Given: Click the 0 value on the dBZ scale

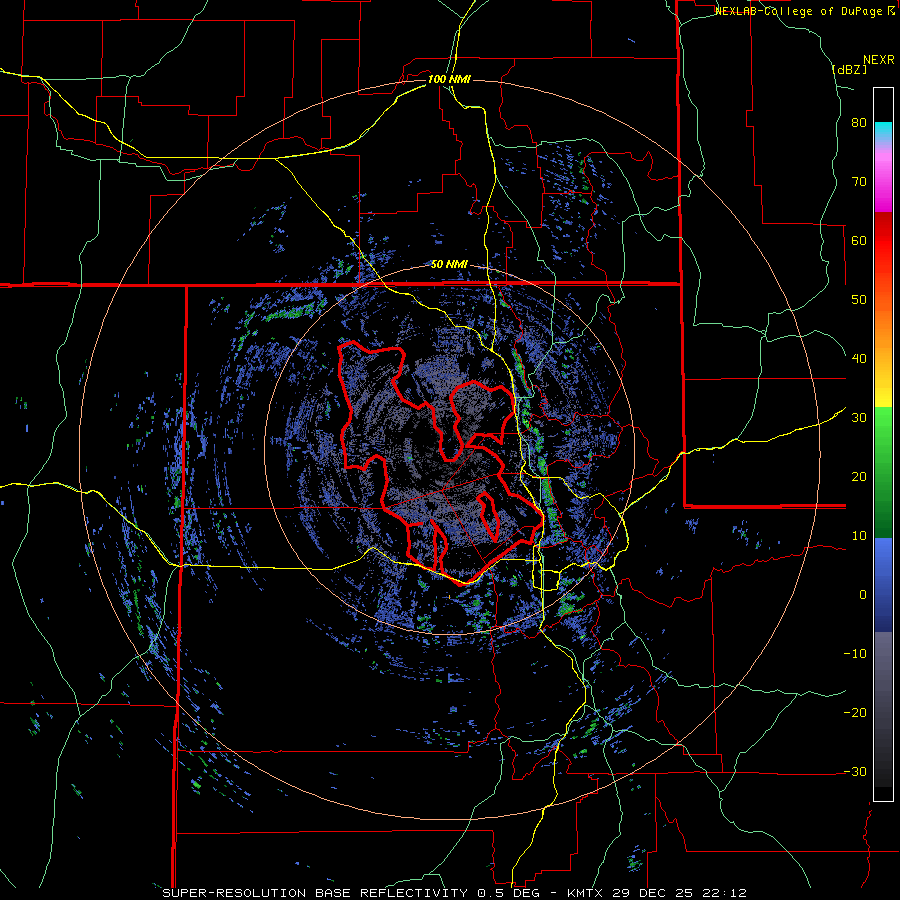Looking at the screenshot, I should (x=863, y=595).
